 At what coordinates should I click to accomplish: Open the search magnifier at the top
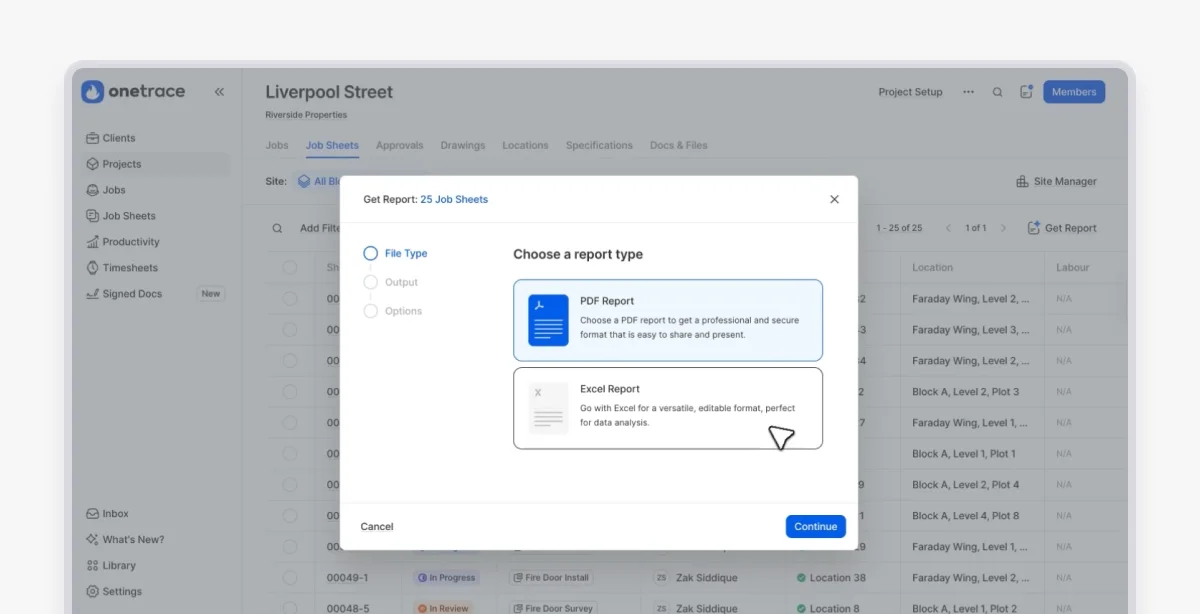pos(997,91)
